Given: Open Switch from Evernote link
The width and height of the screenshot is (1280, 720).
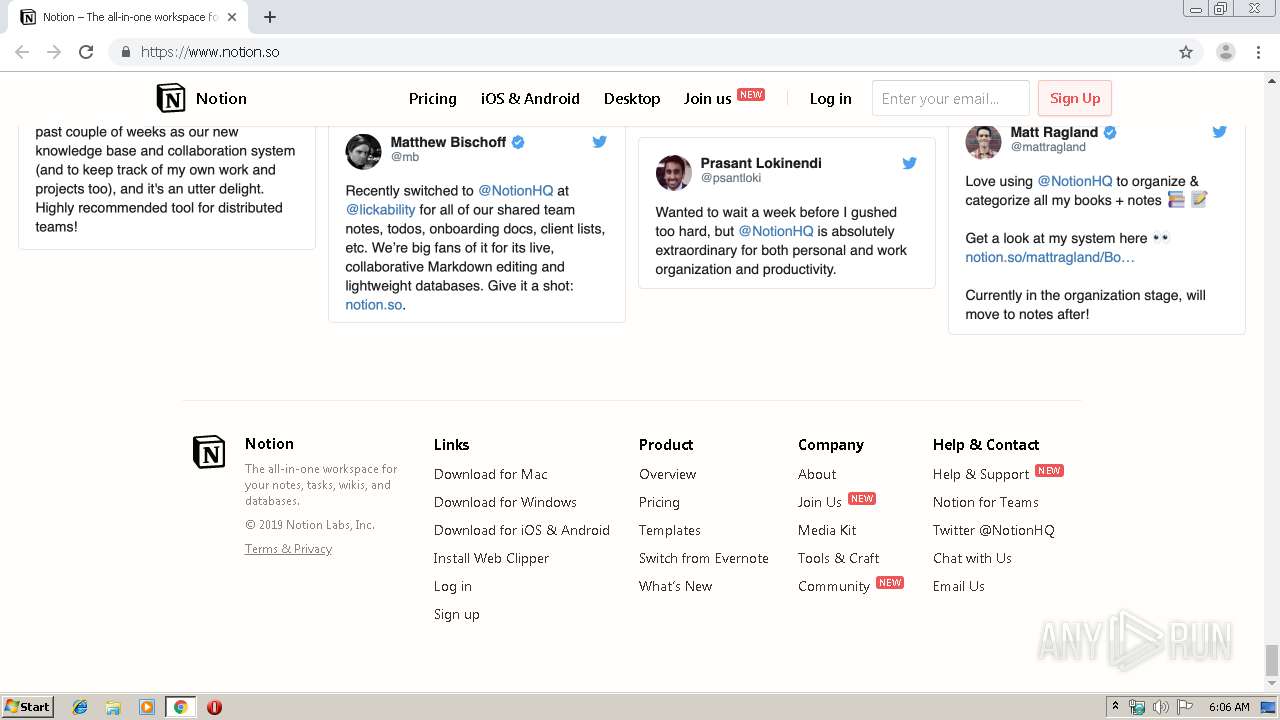Looking at the screenshot, I should coord(704,558).
